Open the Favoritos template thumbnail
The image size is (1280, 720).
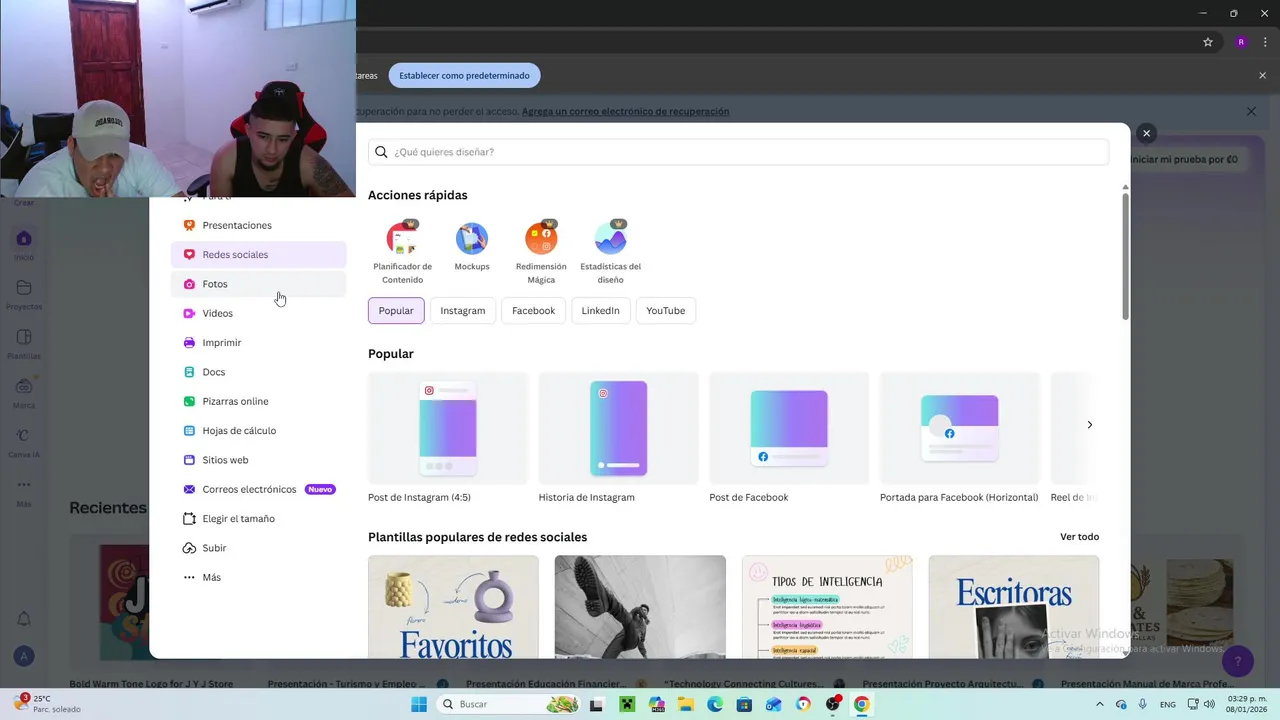point(453,607)
